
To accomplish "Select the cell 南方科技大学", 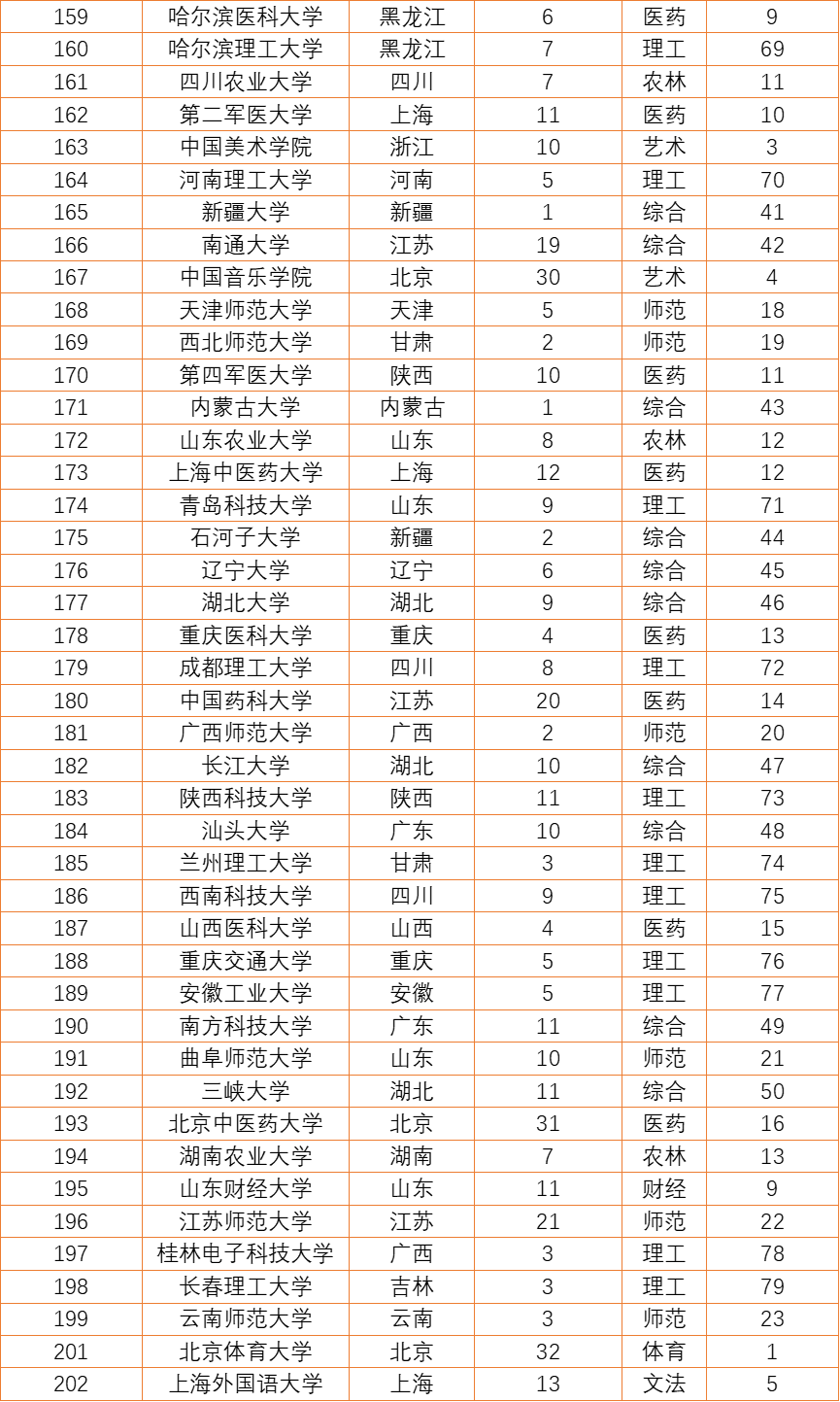I will tap(246, 1026).
